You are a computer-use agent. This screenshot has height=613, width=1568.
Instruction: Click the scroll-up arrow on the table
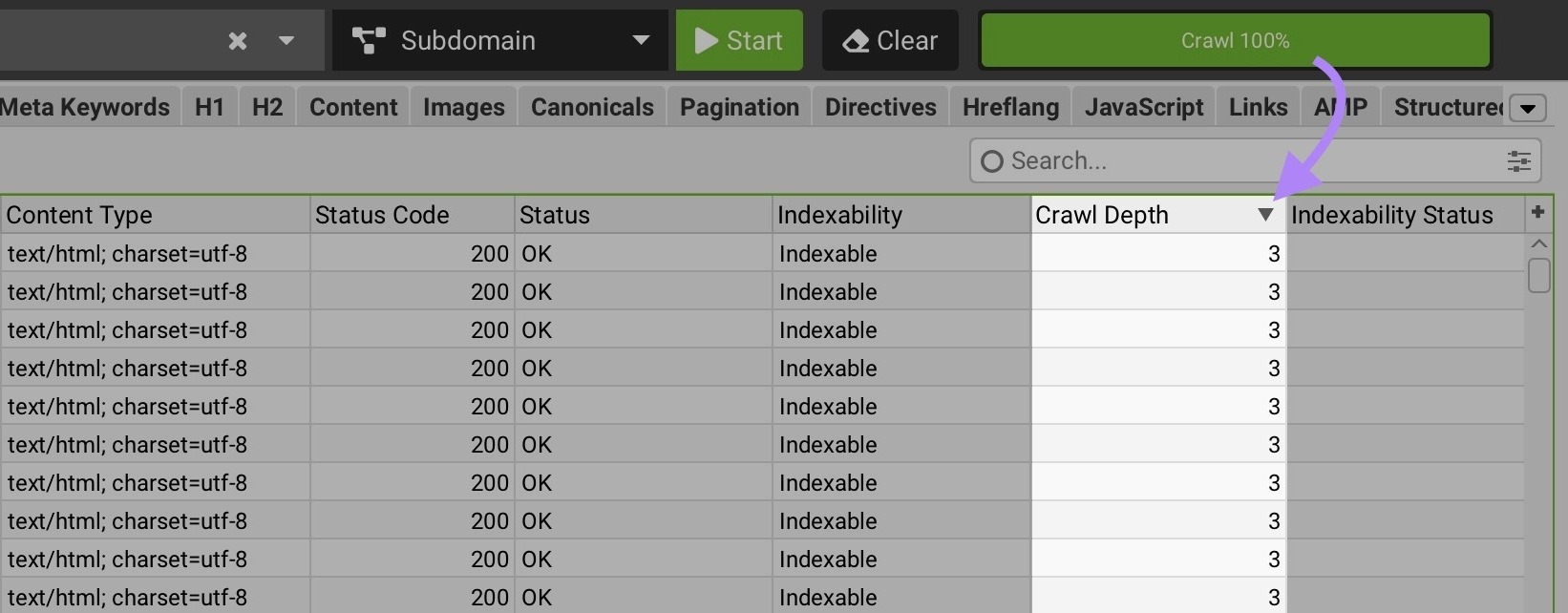pyautogui.click(x=1537, y=243)
